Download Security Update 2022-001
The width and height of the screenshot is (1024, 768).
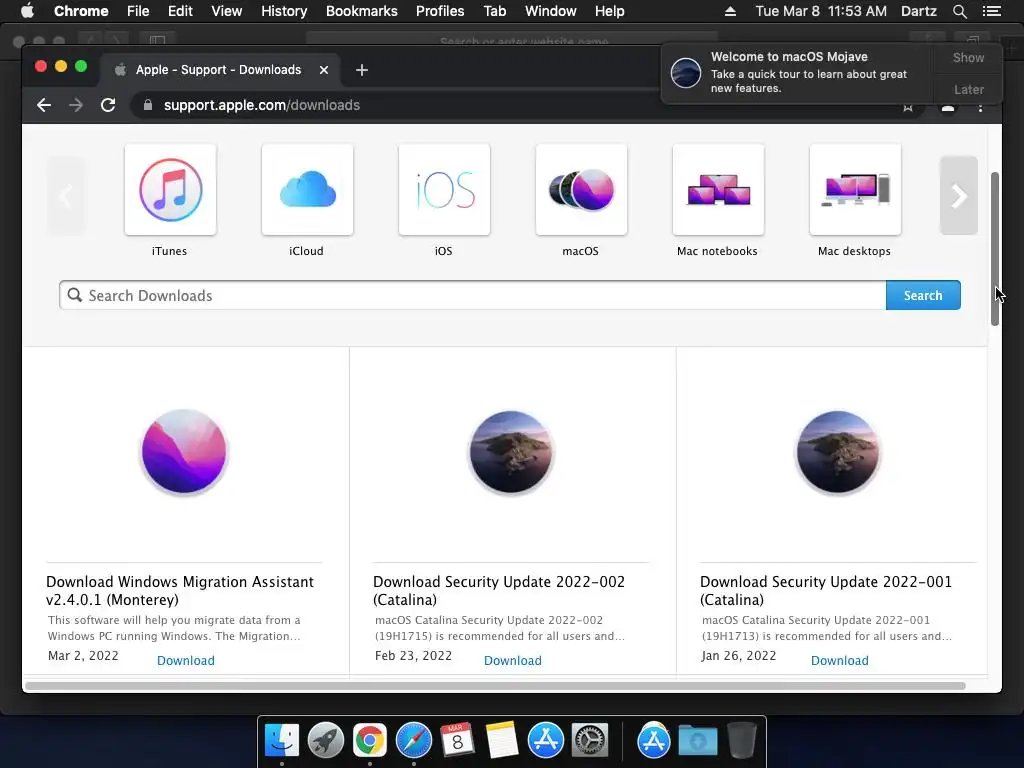click(x=840, y=660)
